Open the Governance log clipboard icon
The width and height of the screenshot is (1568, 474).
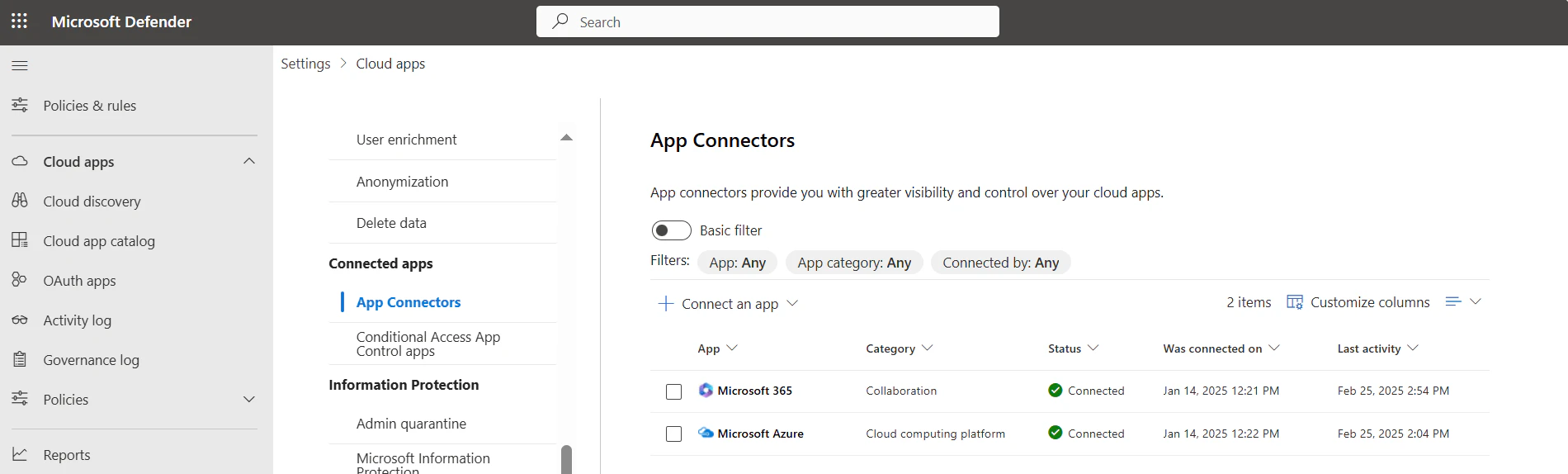(x=20, y=359)
